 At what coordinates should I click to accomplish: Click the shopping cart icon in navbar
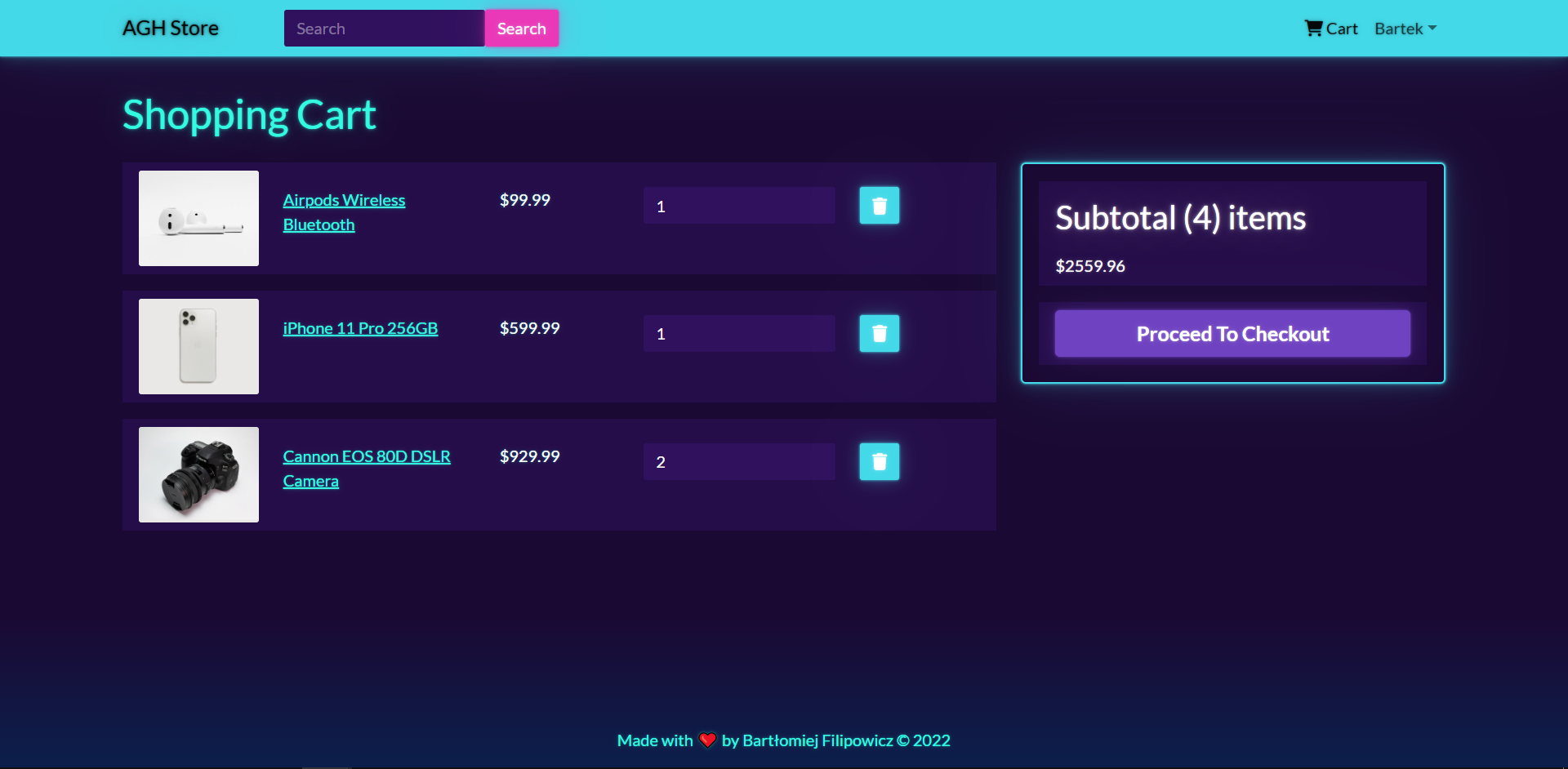point(1312,28)
